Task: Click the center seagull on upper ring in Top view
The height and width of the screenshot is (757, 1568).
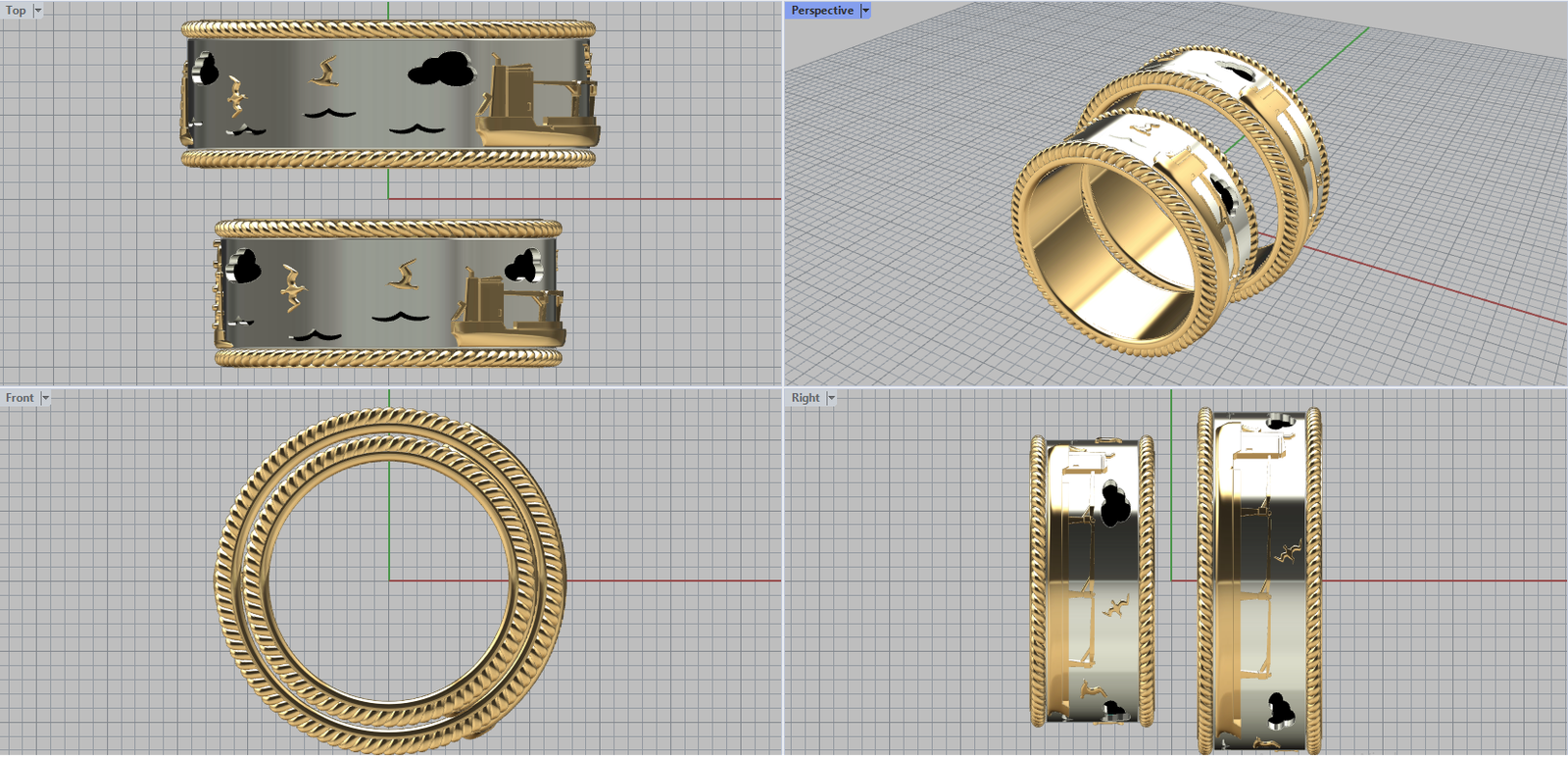Action: point(326,72)
